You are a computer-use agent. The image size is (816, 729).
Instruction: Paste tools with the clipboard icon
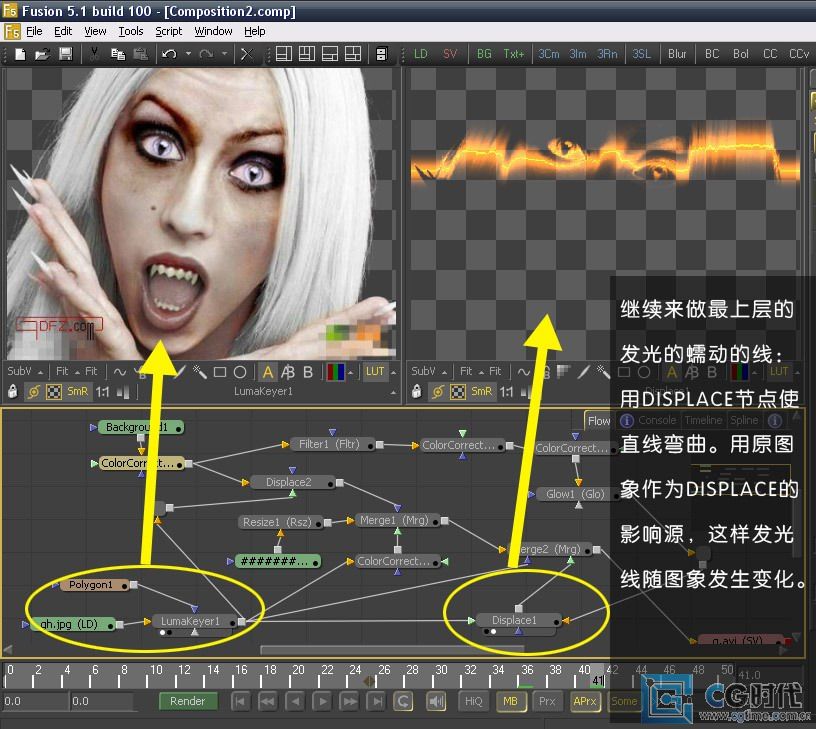140,54
